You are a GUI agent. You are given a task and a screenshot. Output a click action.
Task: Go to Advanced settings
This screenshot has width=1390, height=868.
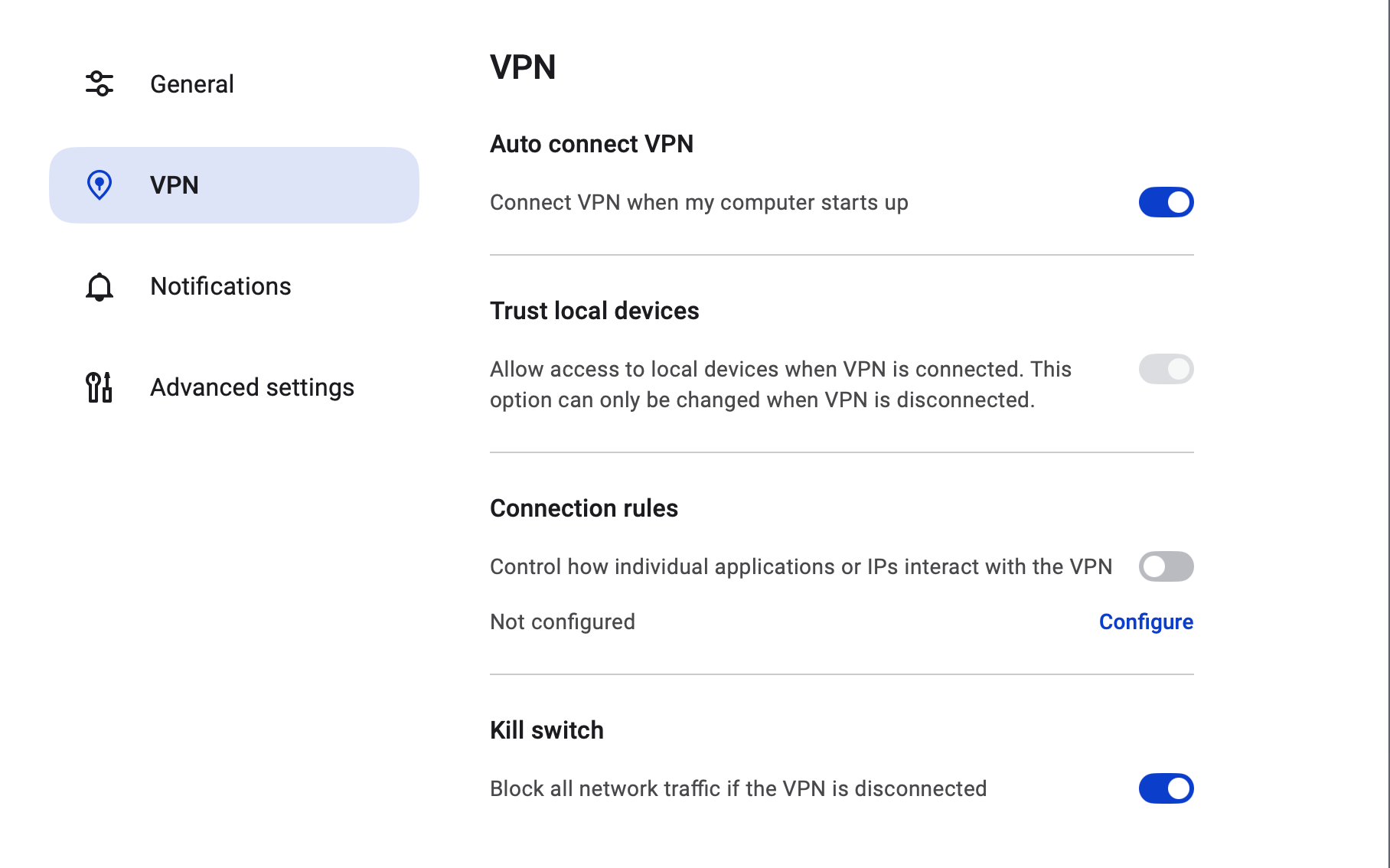coord(251,387)
